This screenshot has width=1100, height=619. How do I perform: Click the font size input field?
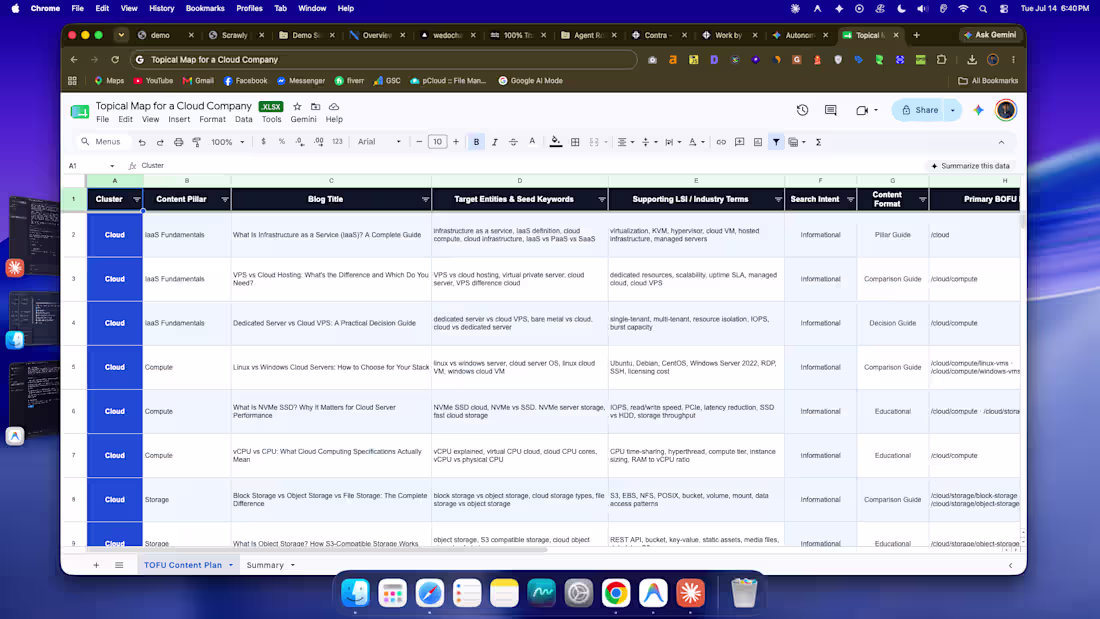(x=437, y=142)
